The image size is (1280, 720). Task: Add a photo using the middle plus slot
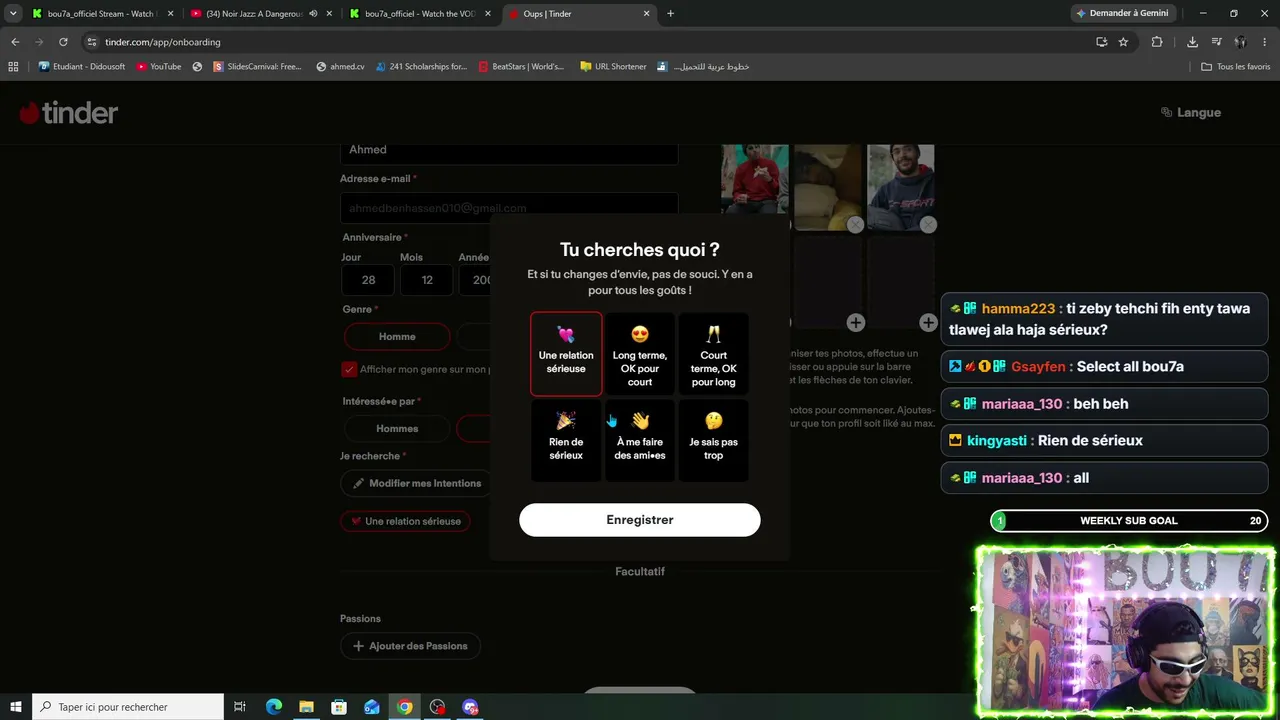[x=855, y=322]
